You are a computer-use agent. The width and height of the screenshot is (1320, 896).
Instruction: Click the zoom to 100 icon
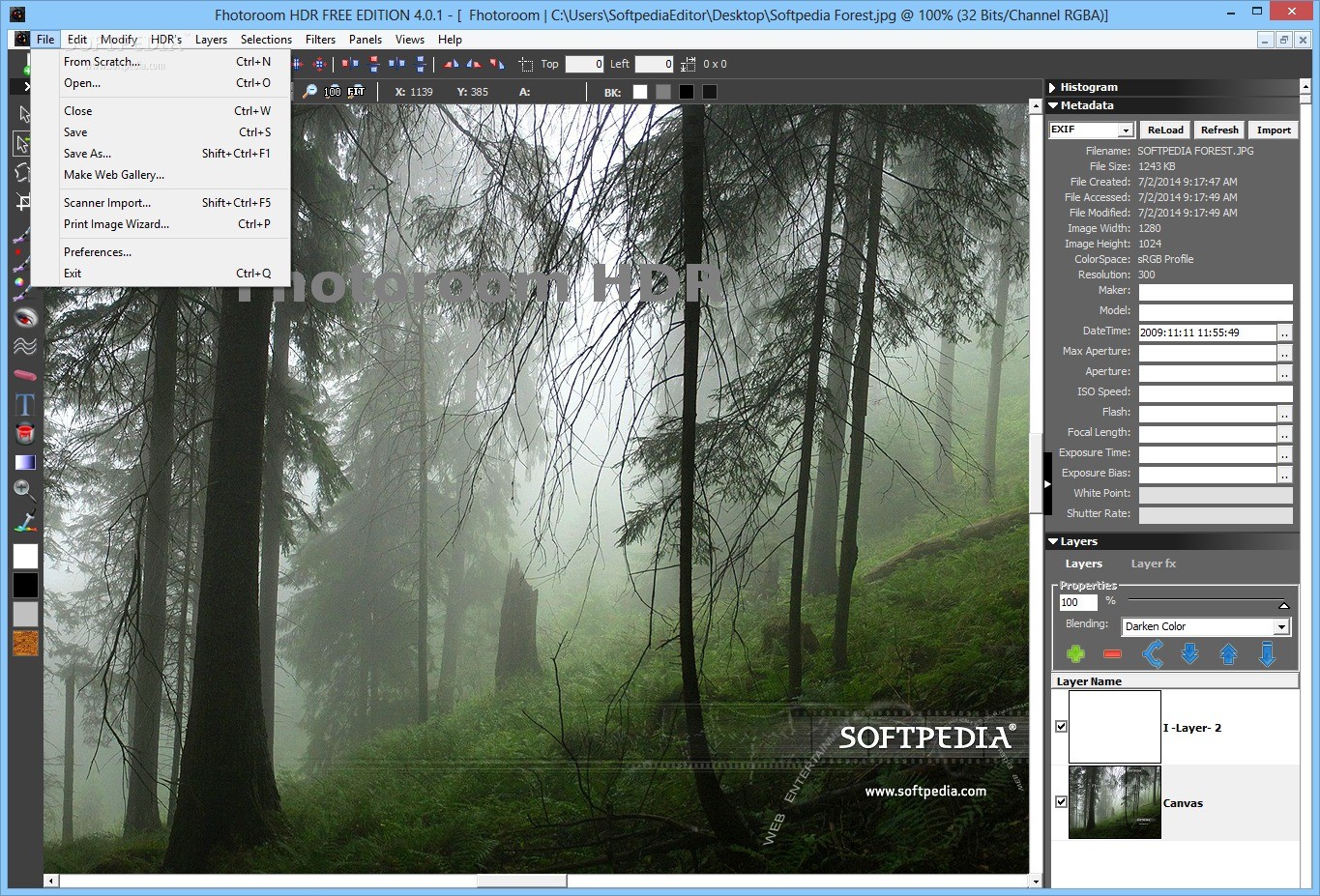(332, 92)
